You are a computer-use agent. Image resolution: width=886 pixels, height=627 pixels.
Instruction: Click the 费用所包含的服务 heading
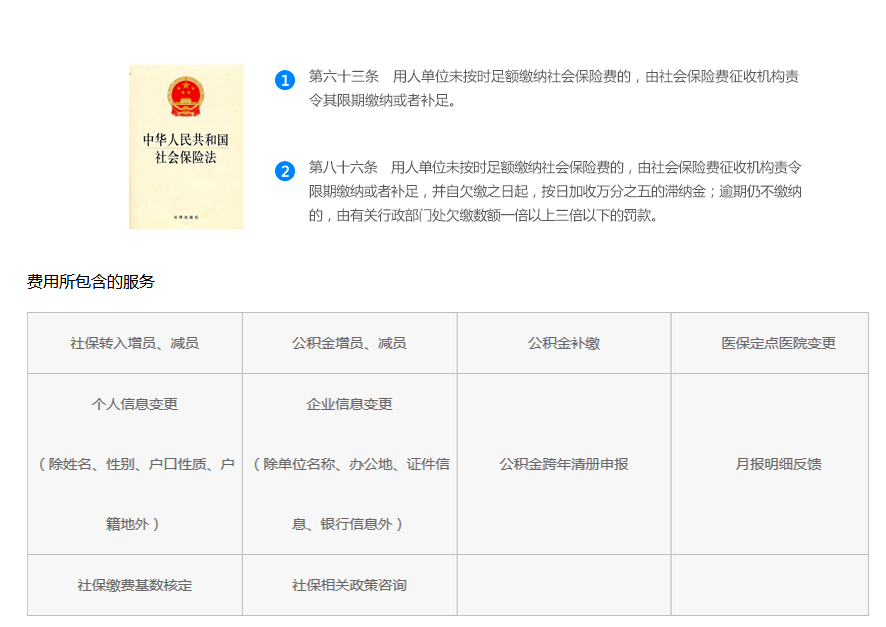(x=91, y=282)
